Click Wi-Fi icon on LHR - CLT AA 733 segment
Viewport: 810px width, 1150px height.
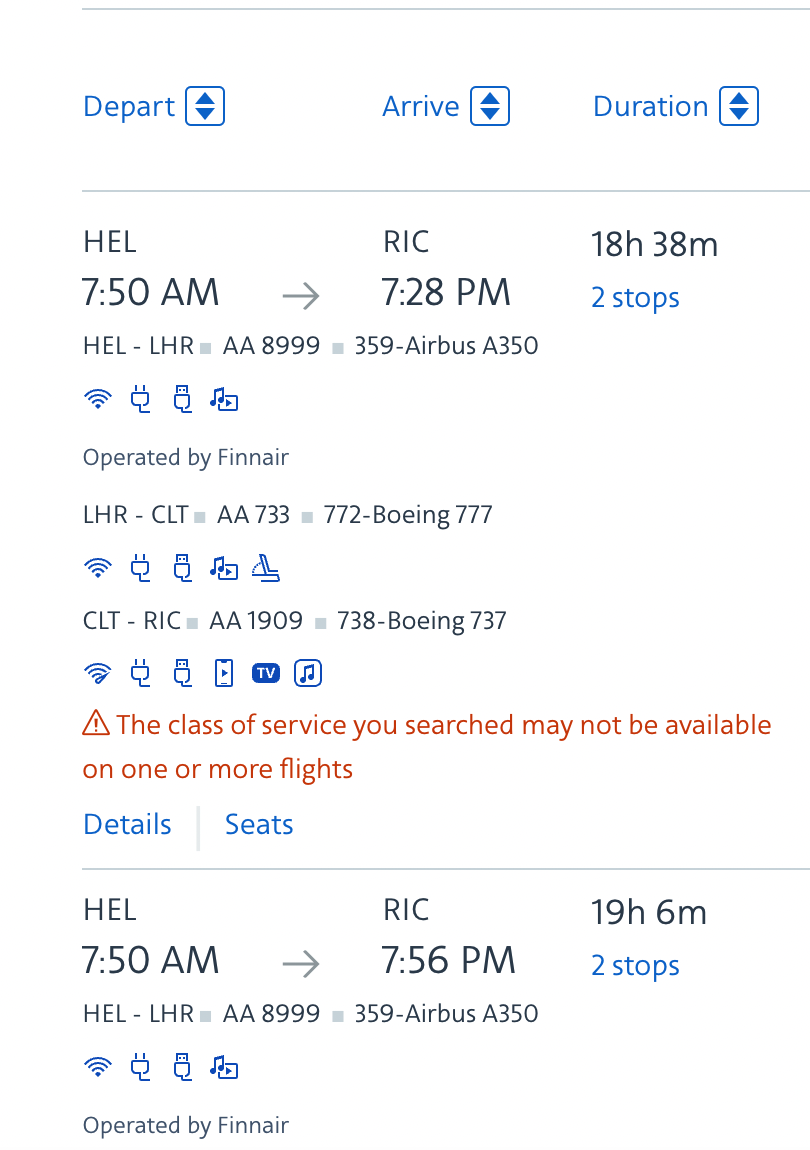point(98,568)
